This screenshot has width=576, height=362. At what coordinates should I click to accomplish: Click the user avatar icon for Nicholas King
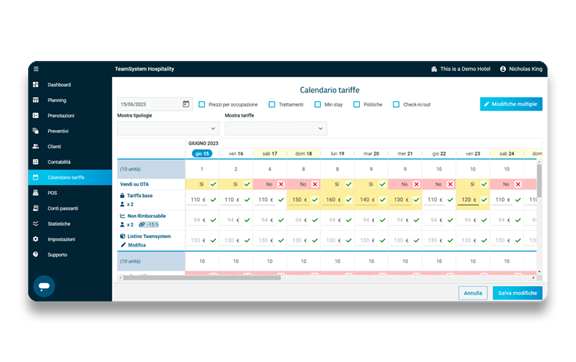tap(503, 69)
